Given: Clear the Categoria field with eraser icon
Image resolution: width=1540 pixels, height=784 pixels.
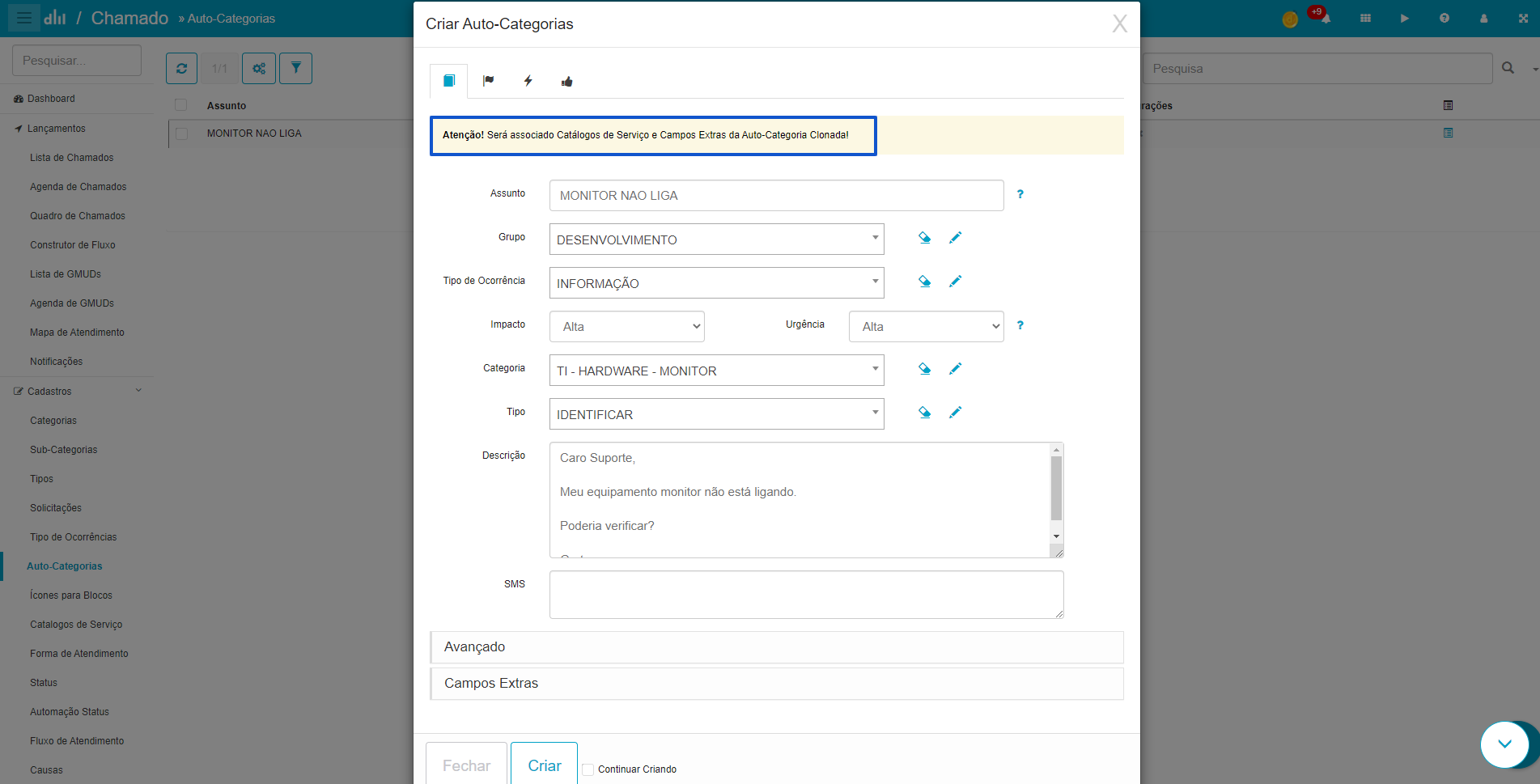Looking at the screenshot, I should point(924,369).
